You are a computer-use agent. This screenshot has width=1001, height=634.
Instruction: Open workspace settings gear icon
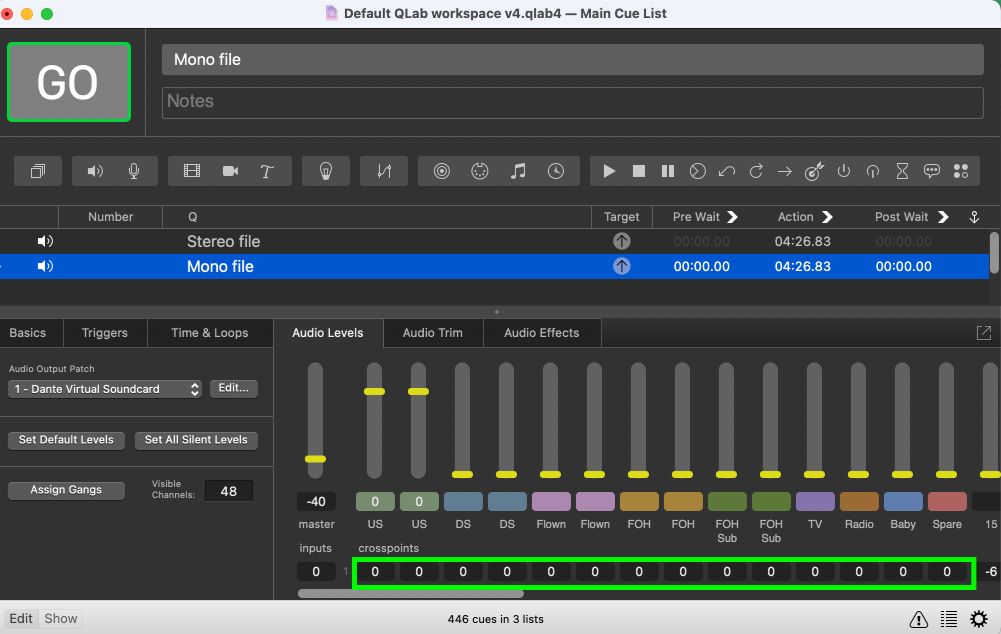click(979, 619)
